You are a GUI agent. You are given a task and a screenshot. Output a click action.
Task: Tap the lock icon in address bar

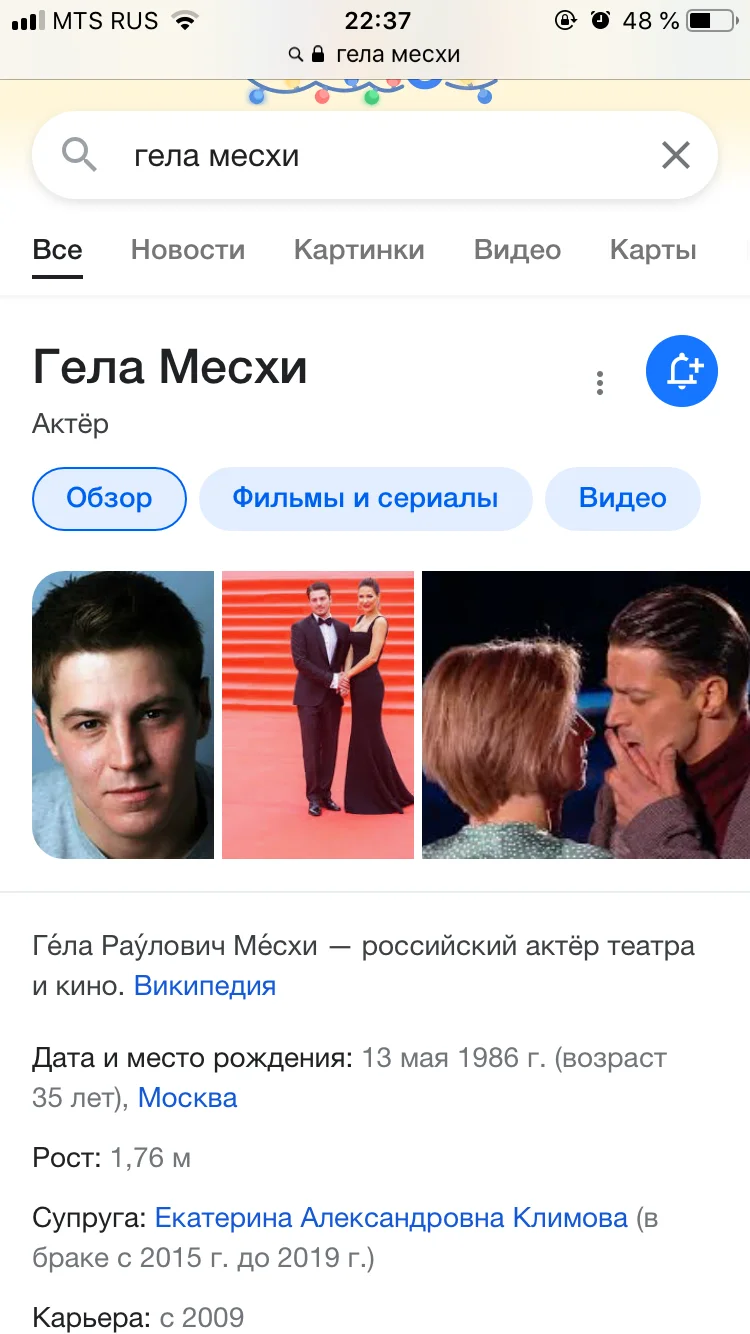pyautogui.click(x=319, y=54)
